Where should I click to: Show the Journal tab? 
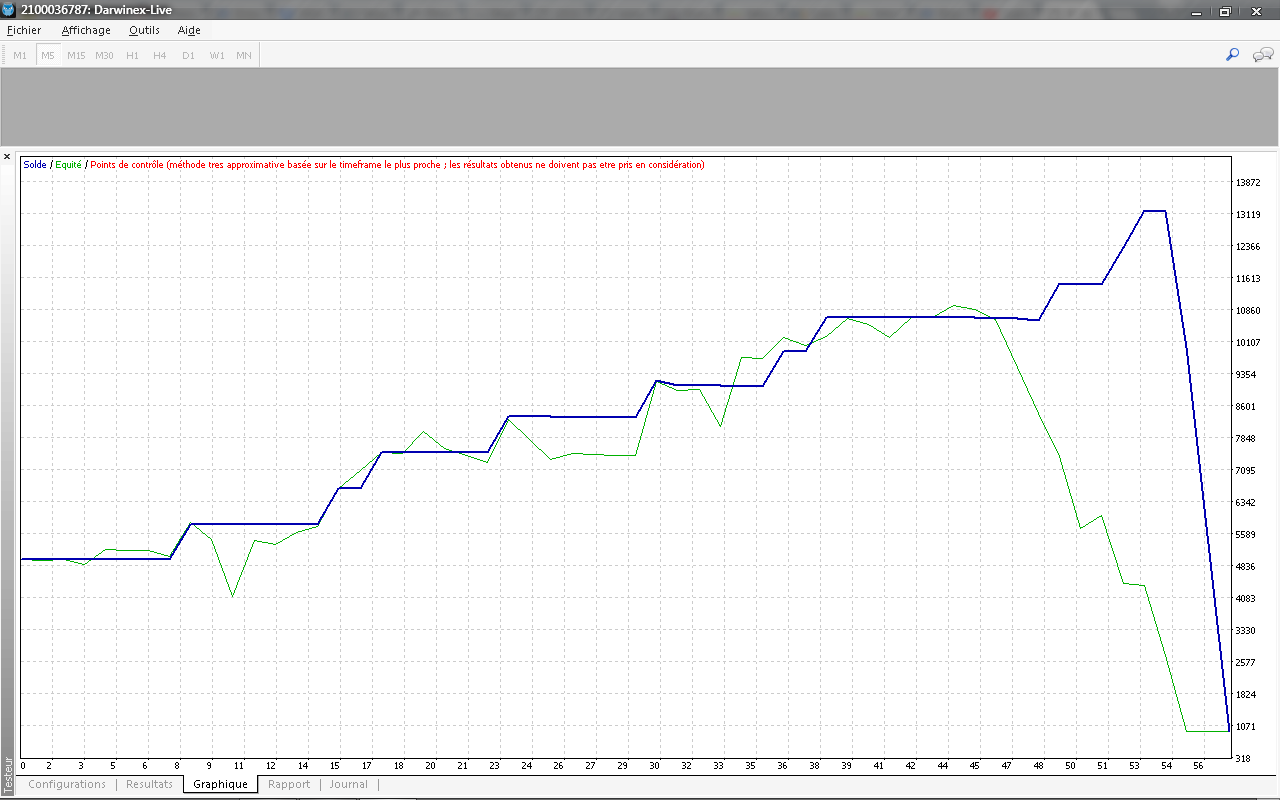(349, 784)
